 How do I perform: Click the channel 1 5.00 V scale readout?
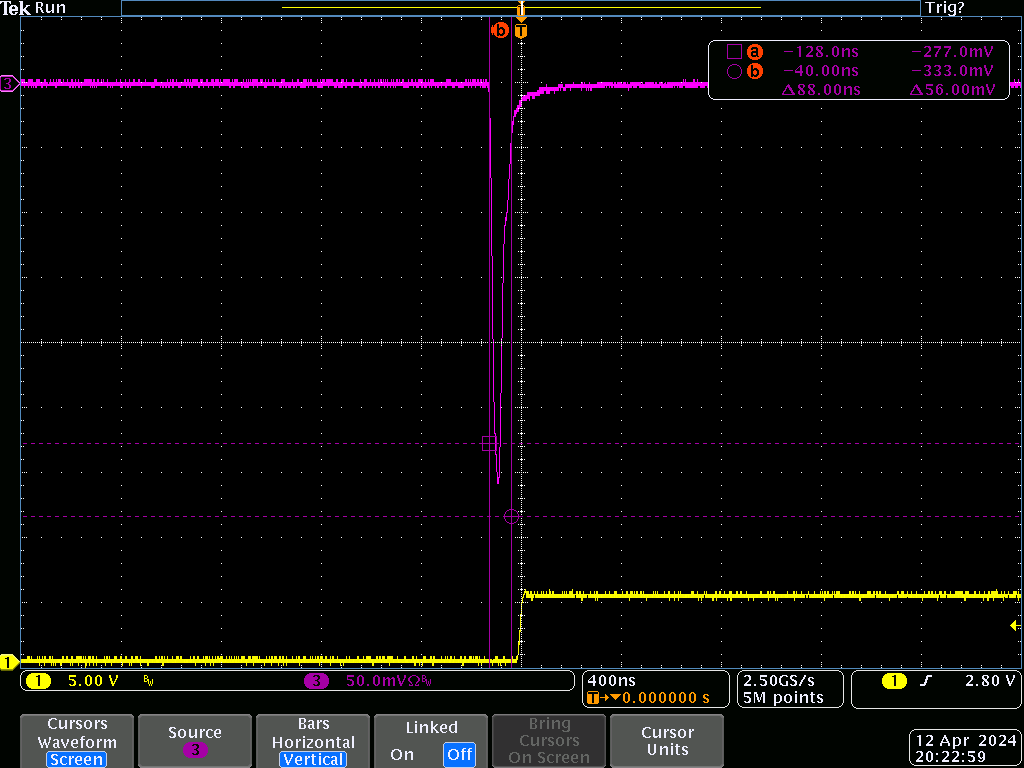click(92, 681)
